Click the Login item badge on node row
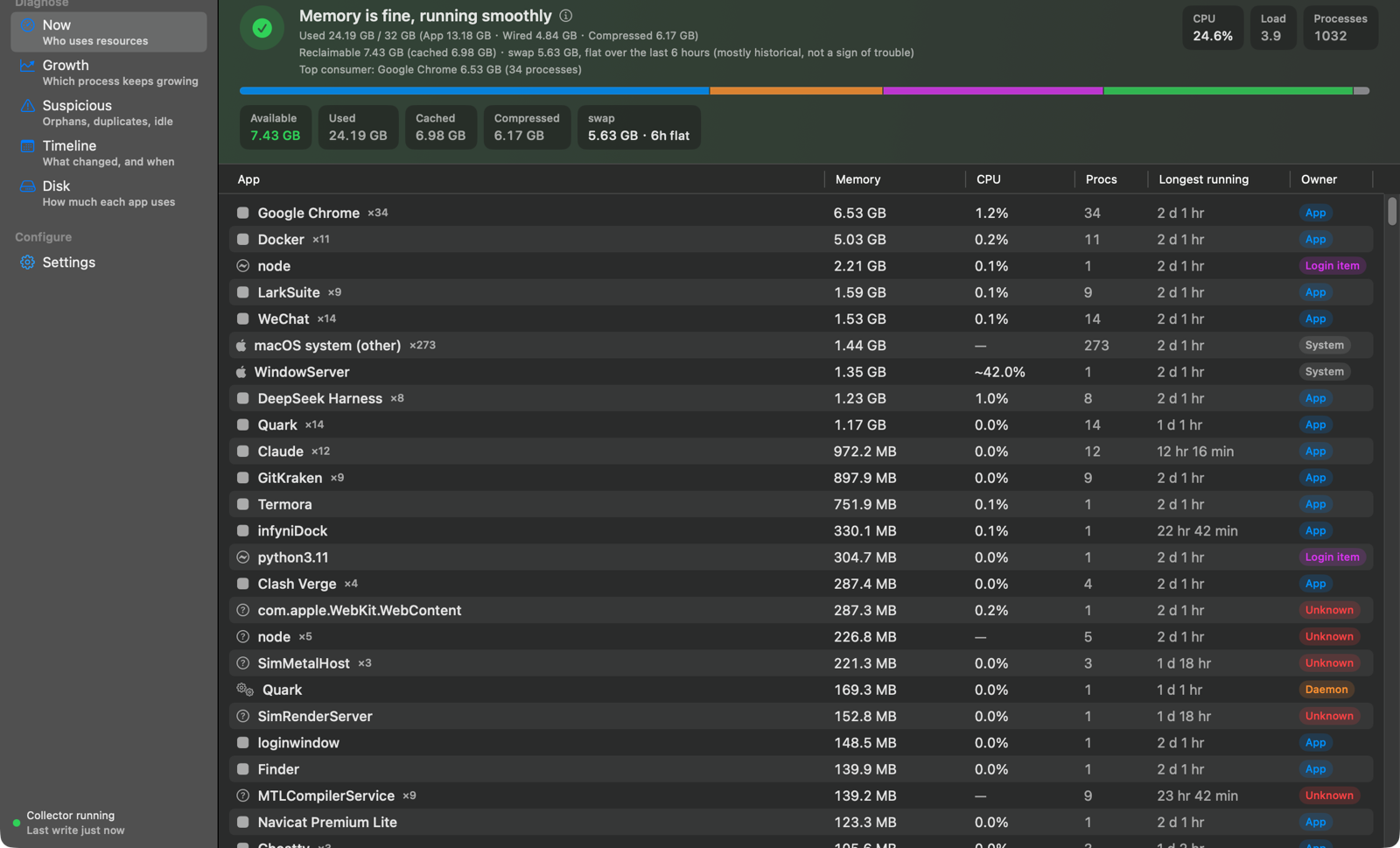This screenshot has height=848, width=1400. coord(1332,266)
